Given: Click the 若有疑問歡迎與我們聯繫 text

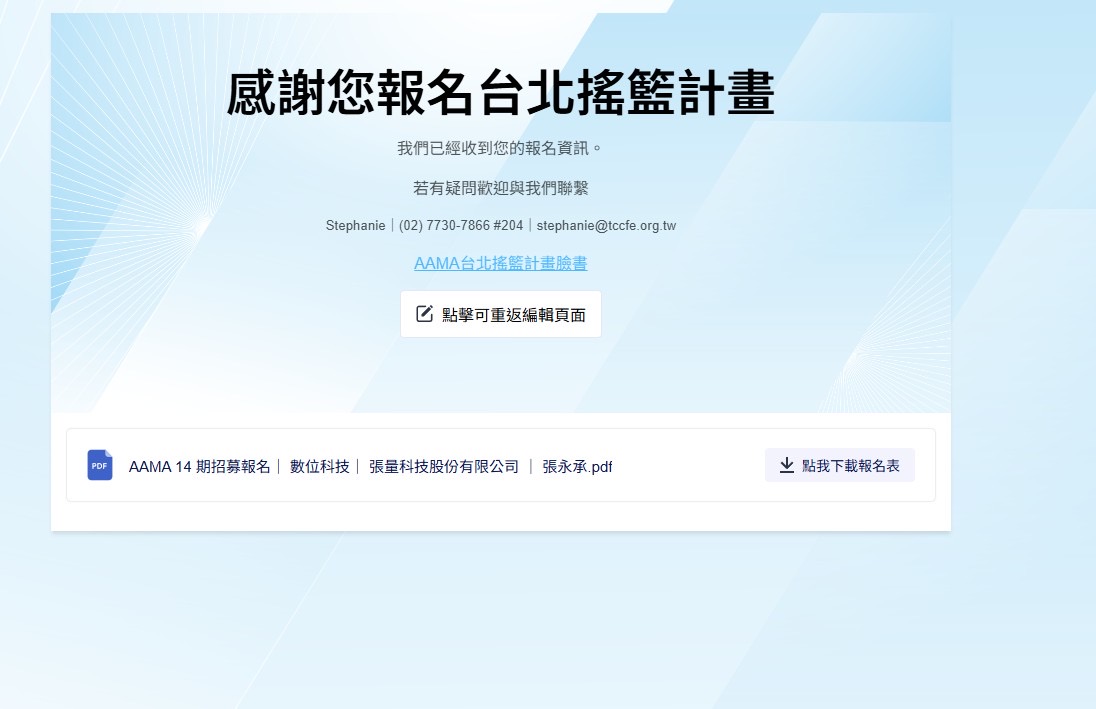Looking at the screenshot, I should pos(500,188).
